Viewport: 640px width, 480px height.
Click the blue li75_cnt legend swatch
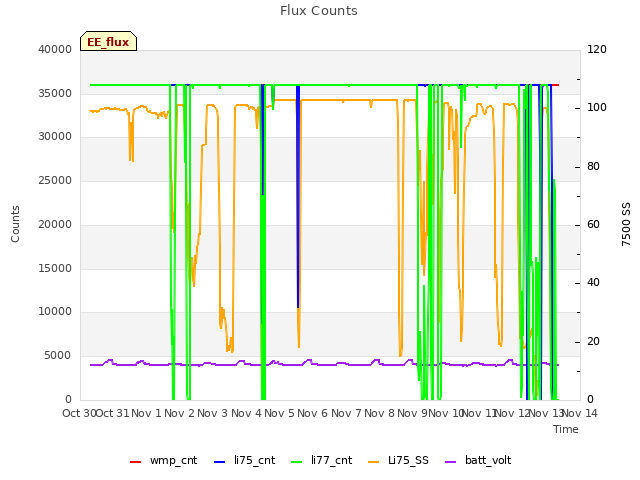[219, 462]
